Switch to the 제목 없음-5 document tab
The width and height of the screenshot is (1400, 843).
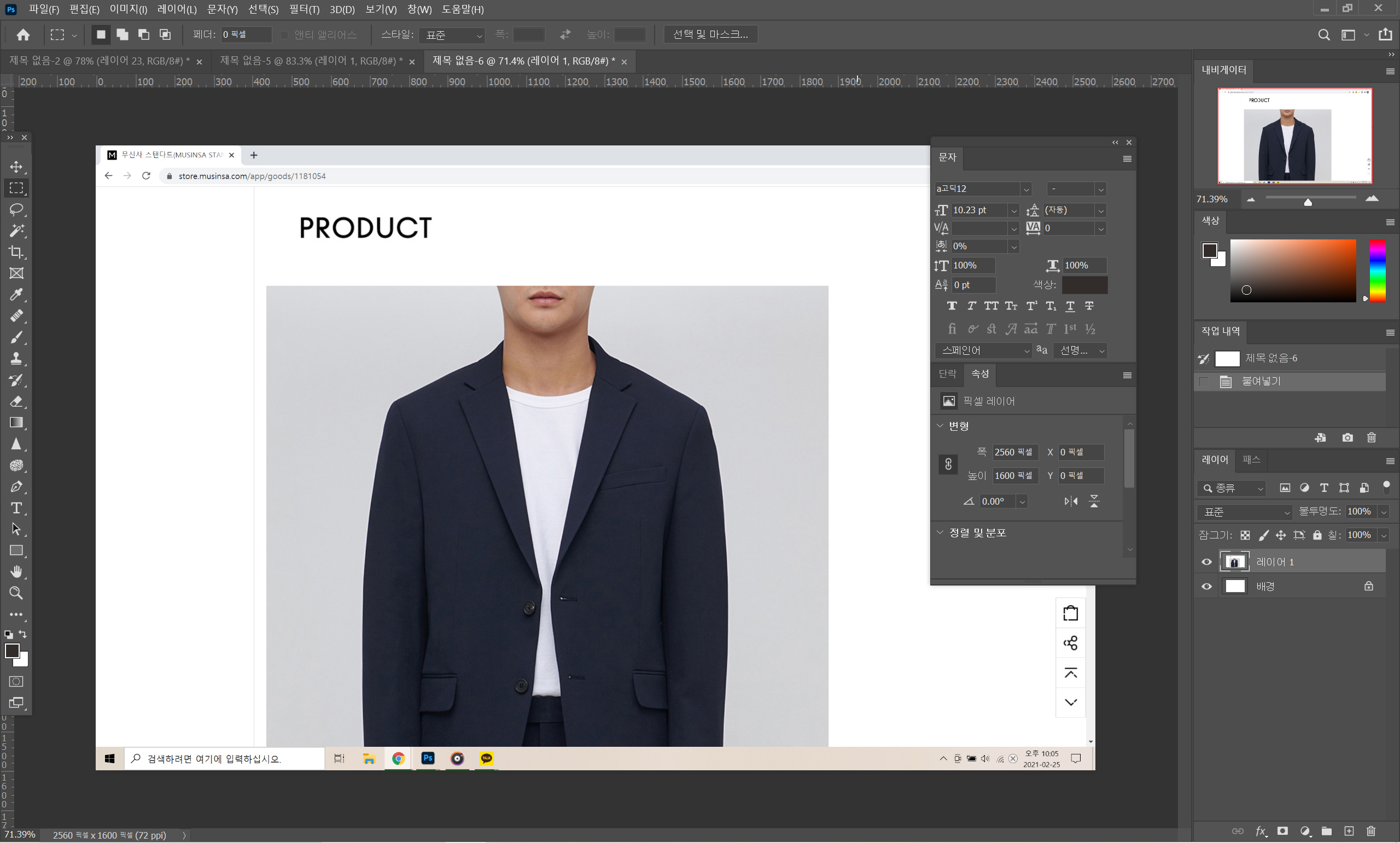click(x=311, y=61)
